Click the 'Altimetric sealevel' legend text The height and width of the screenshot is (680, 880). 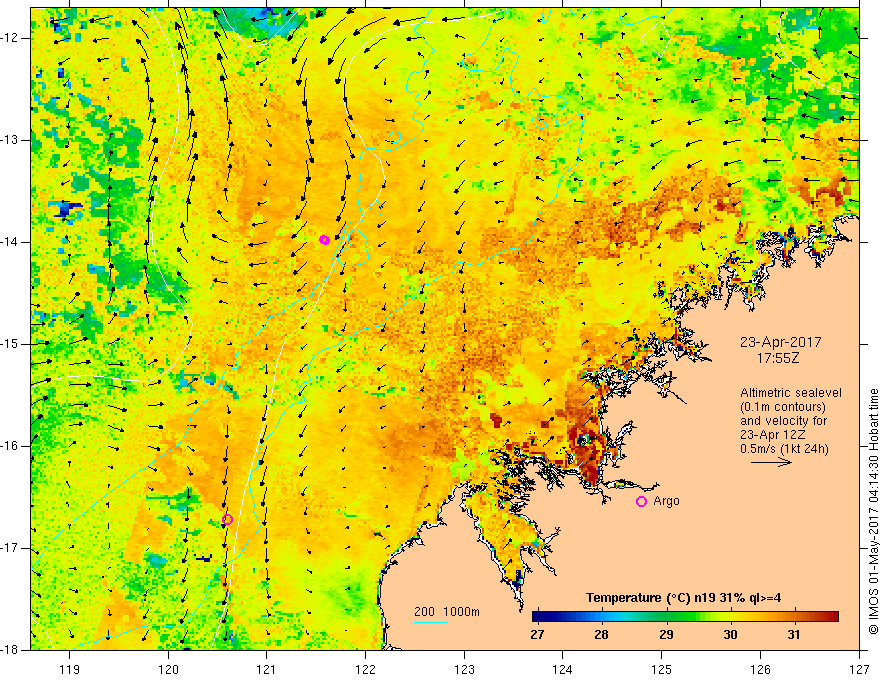pyautogui.click(x=791, y=393)
